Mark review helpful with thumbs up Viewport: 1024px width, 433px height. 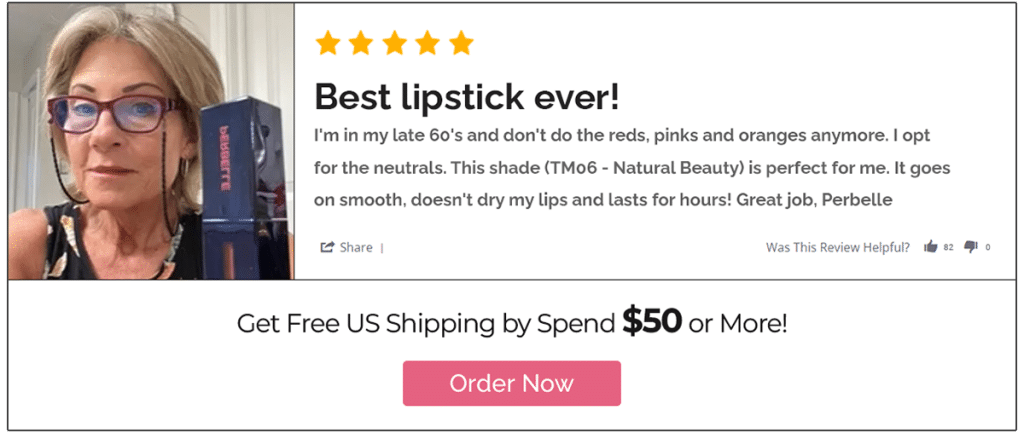(x=931, y=247)
